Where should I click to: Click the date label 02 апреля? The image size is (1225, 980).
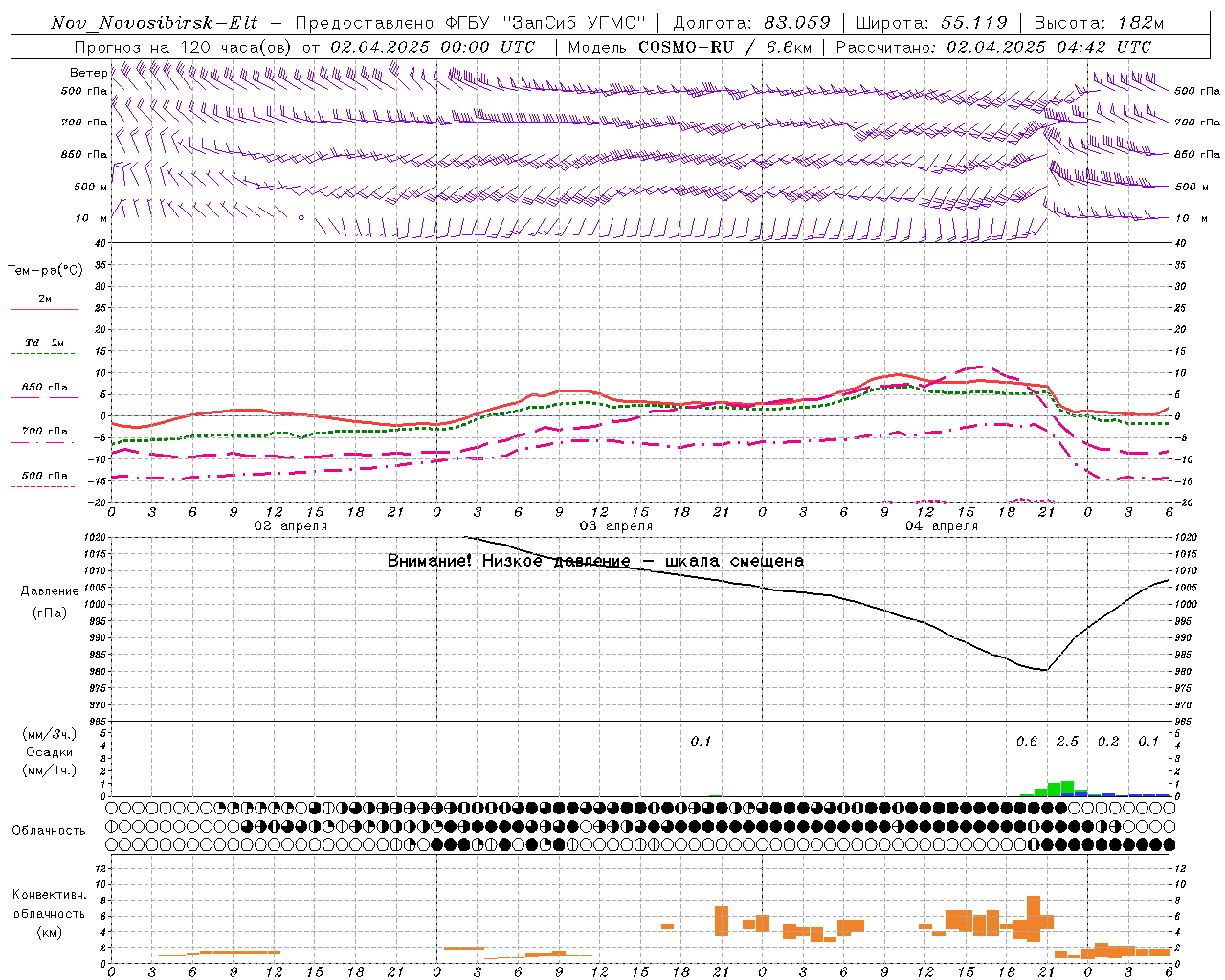pos(290,526)
